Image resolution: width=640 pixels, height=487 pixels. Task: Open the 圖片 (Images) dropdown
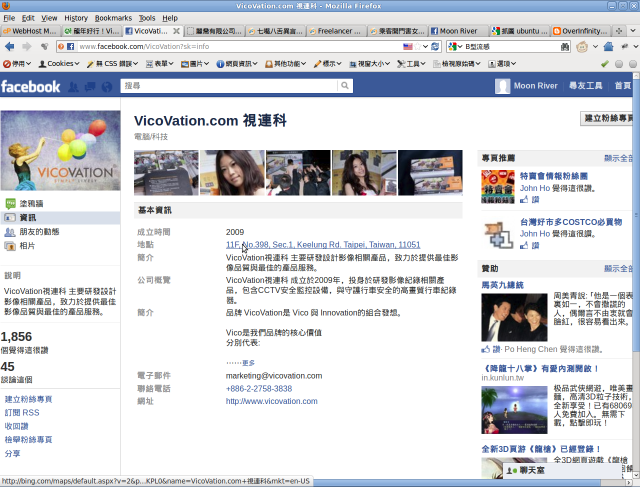tap(195, 64)
